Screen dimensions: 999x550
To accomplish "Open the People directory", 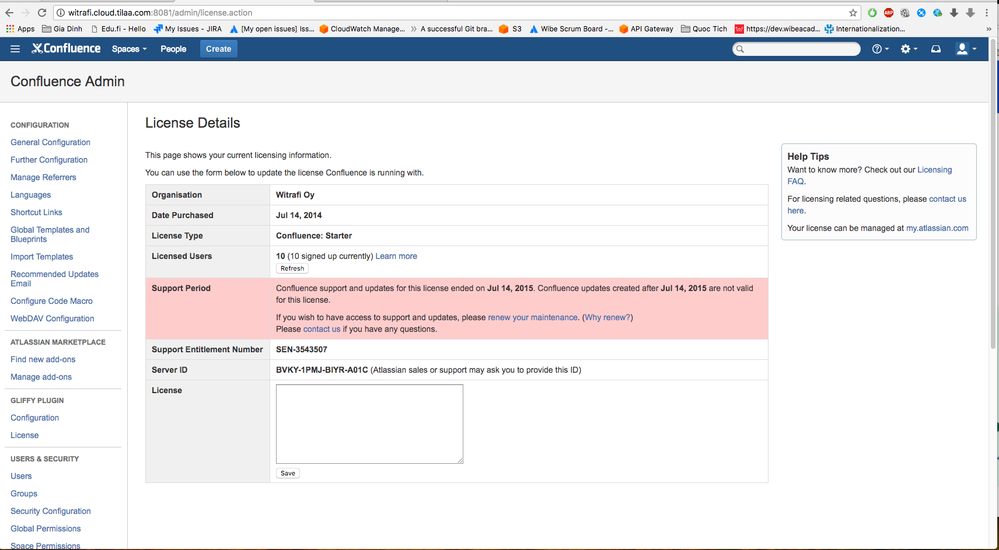I will point(173,49).
